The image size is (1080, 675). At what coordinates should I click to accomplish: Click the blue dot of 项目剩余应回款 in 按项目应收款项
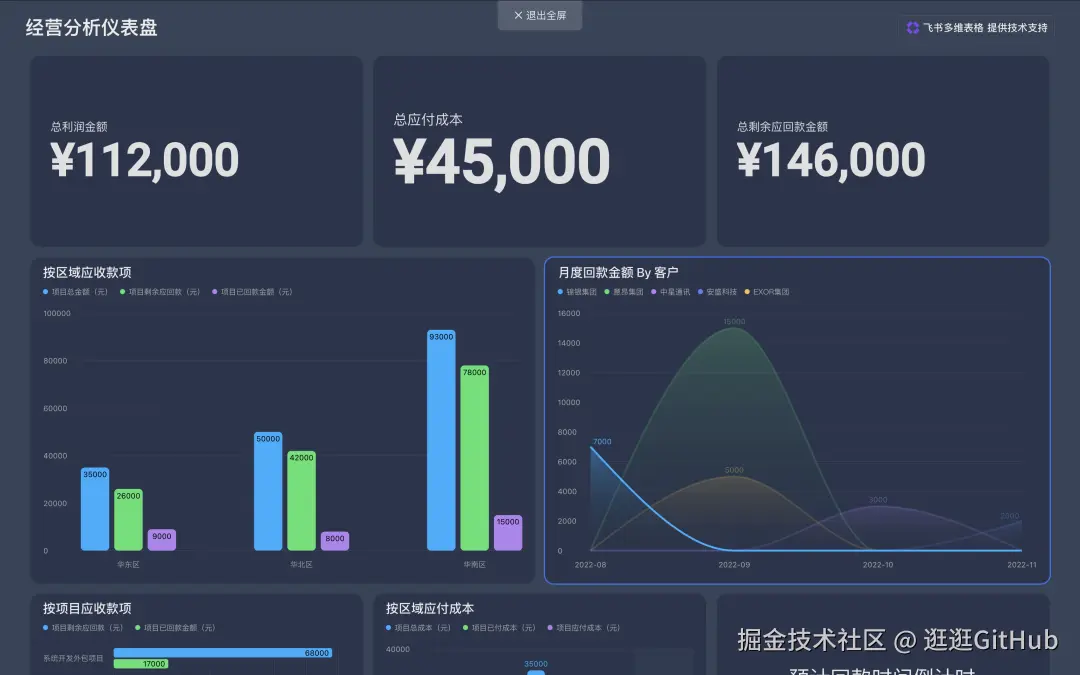coord(44,627)
